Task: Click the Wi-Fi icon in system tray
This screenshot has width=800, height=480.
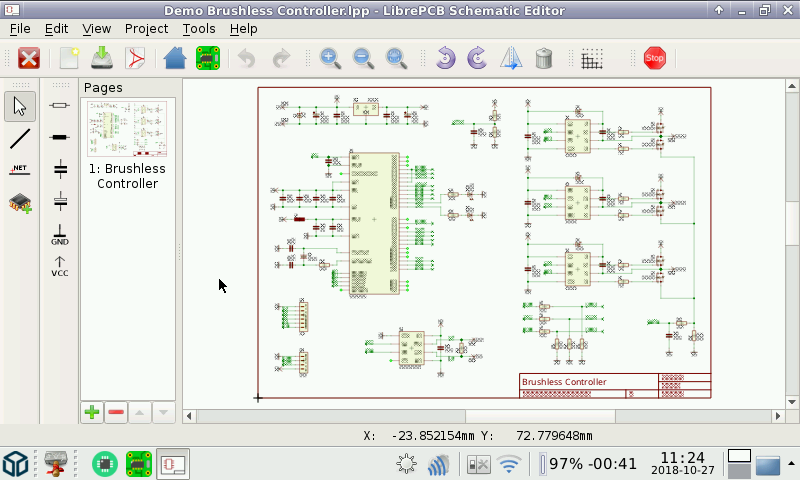Action: coord(510,464)
